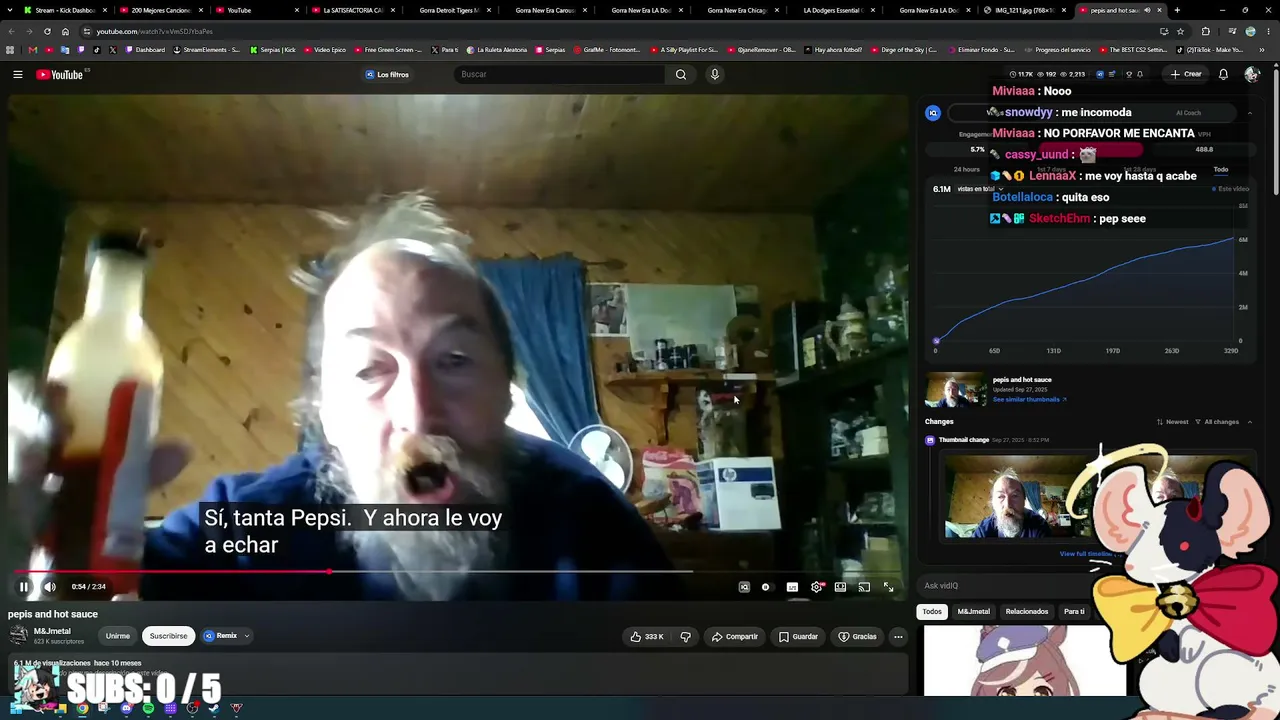Toggle subtitles on the player
Viewport: 1280px width, 720px height.
(x=792, y=587)
